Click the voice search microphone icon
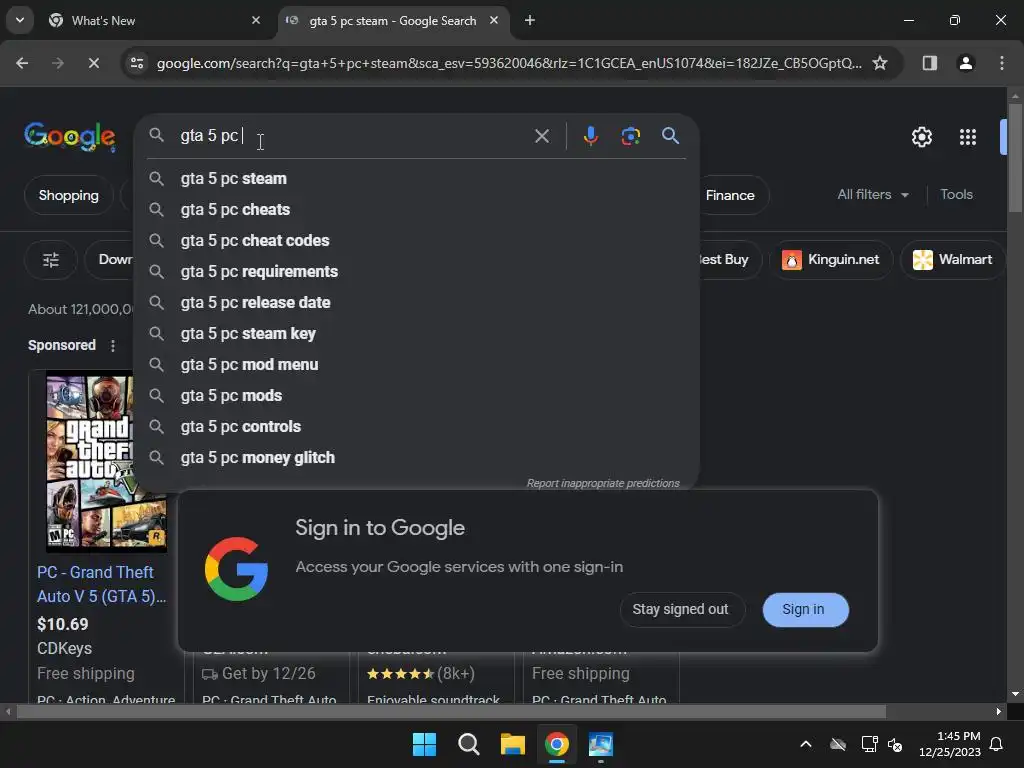 [590, 136]
